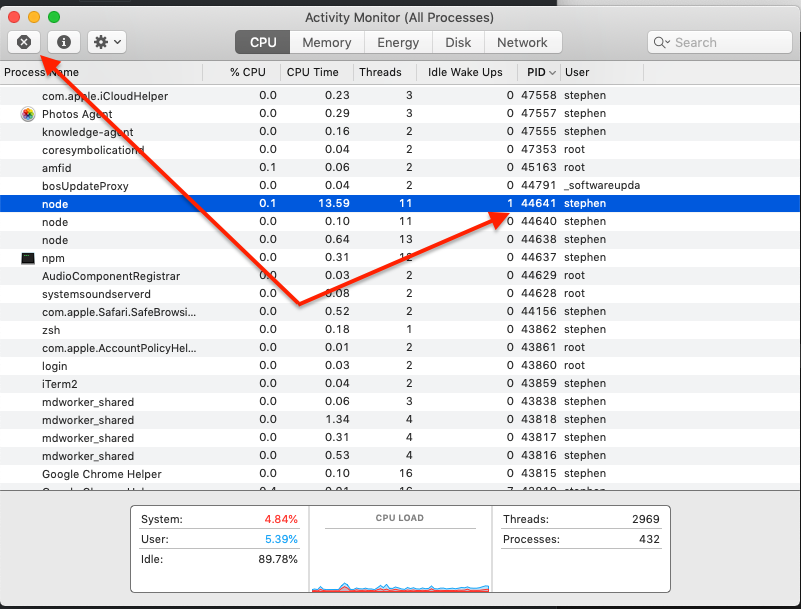The height and width of the screenshot is (609, 801).
Task: Sort by Idle Wake Ups column
Action: (467, 72)
